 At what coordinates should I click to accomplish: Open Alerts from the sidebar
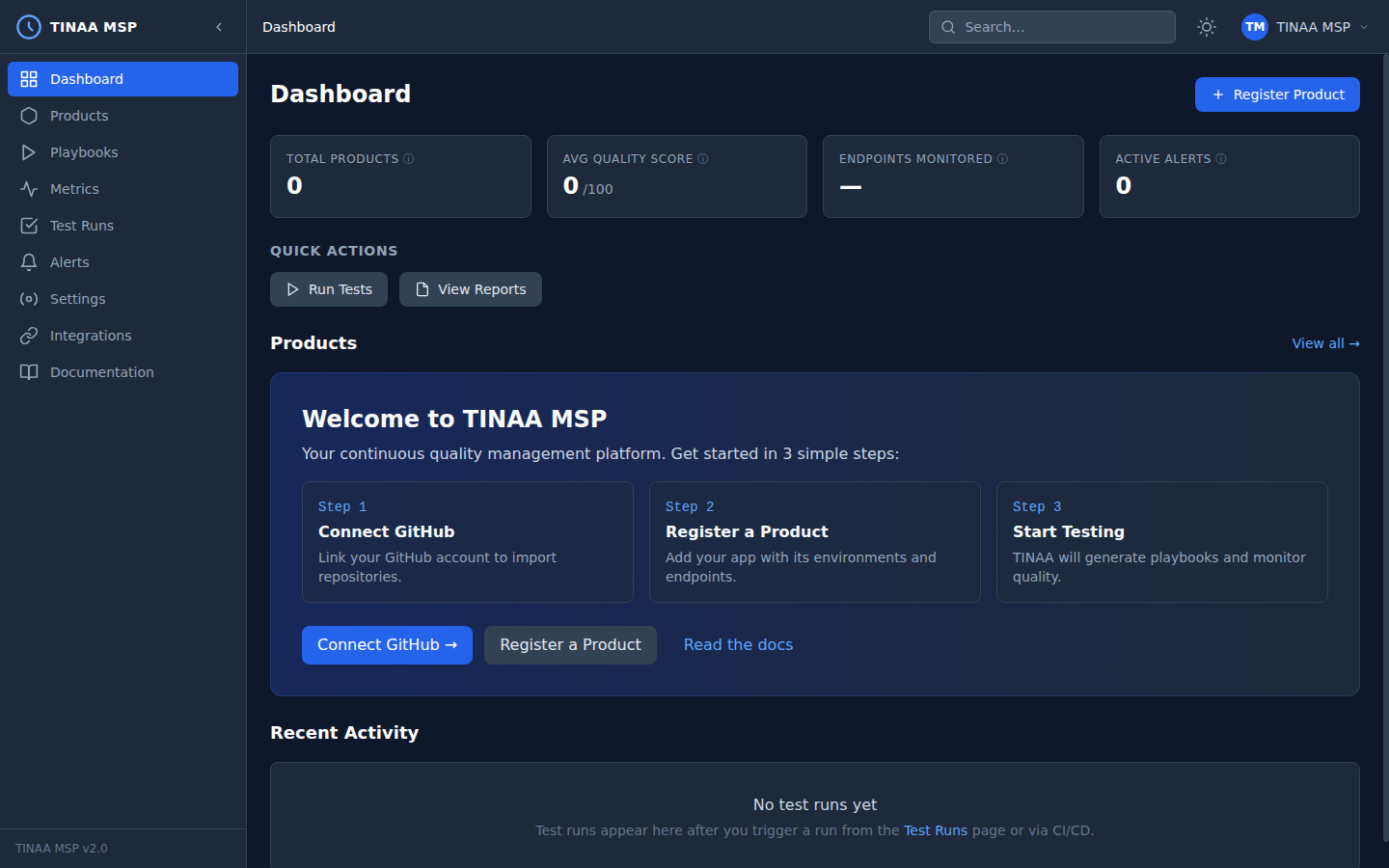(x=123, y=262)
